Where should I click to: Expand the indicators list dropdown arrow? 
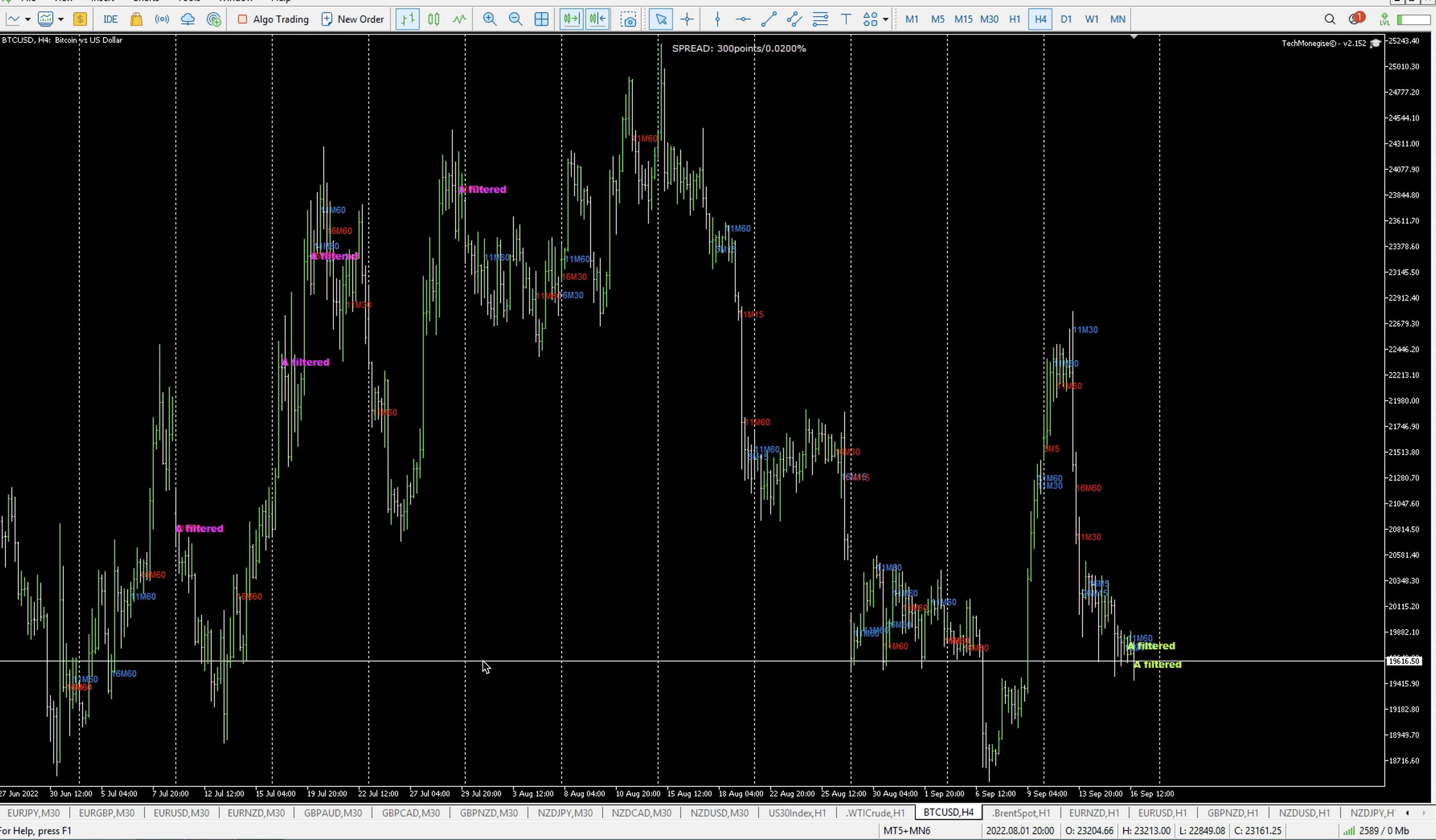click(60, 19)
